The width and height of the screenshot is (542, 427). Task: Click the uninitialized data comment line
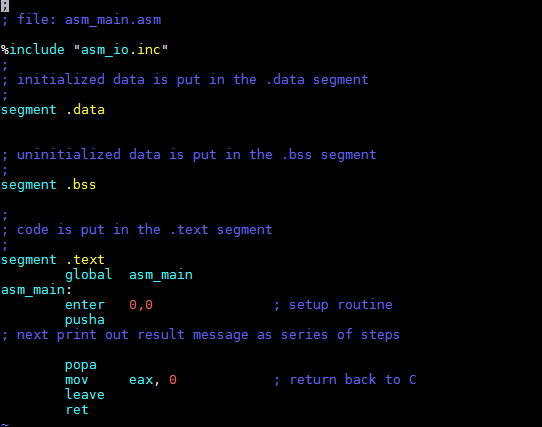(x=189, y=155)
